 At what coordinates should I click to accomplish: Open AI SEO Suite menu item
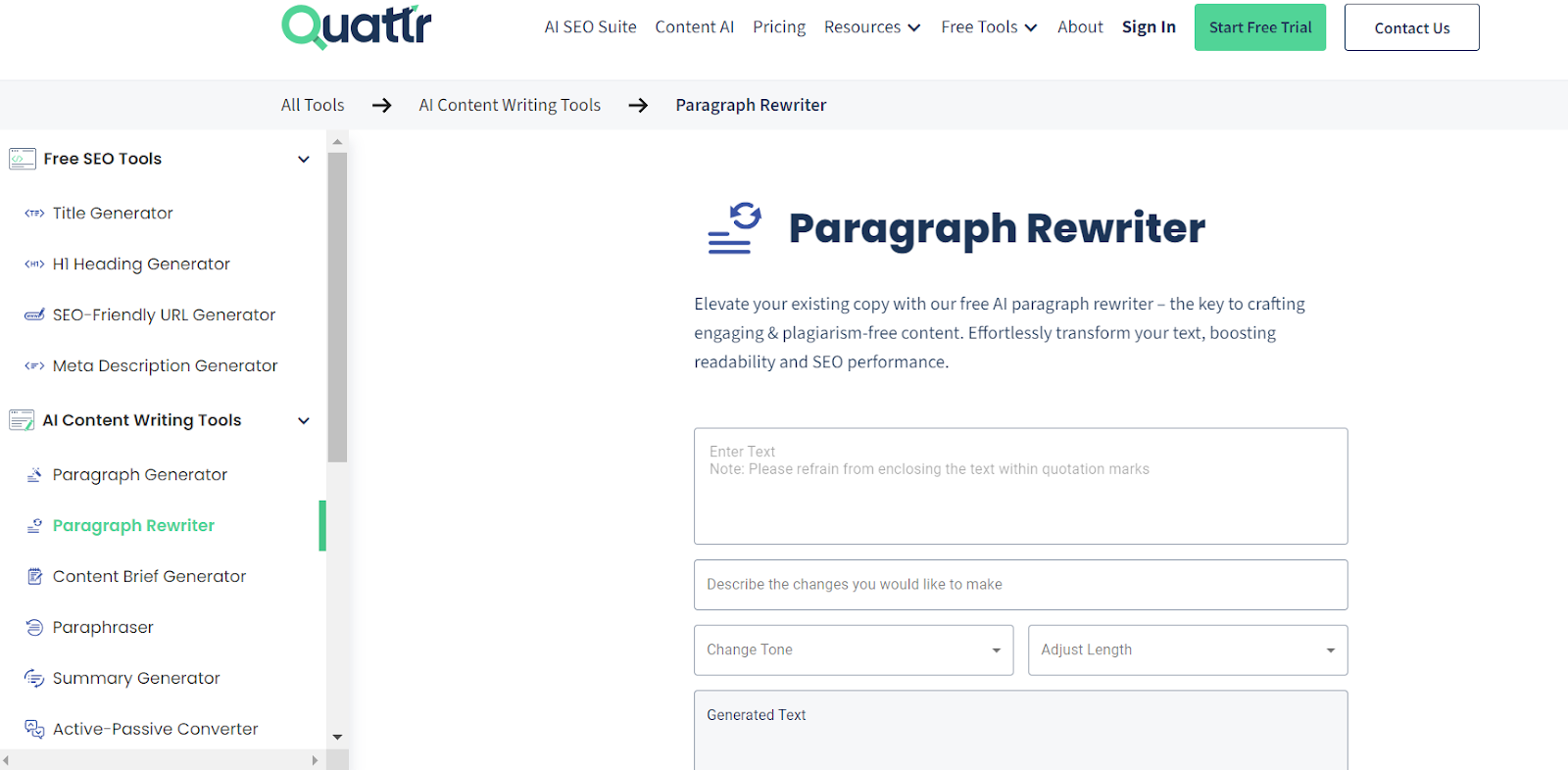click(x=591, y=27)
